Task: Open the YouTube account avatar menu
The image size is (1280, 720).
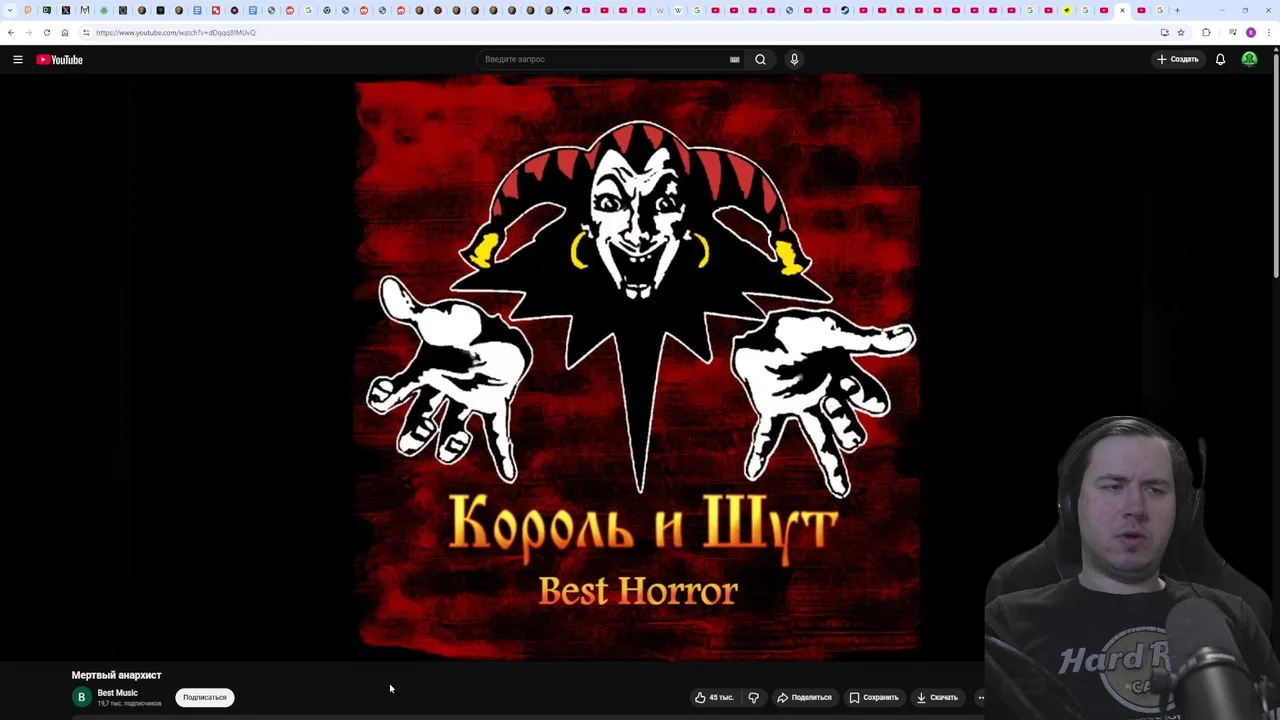Action: point(1249,59)
